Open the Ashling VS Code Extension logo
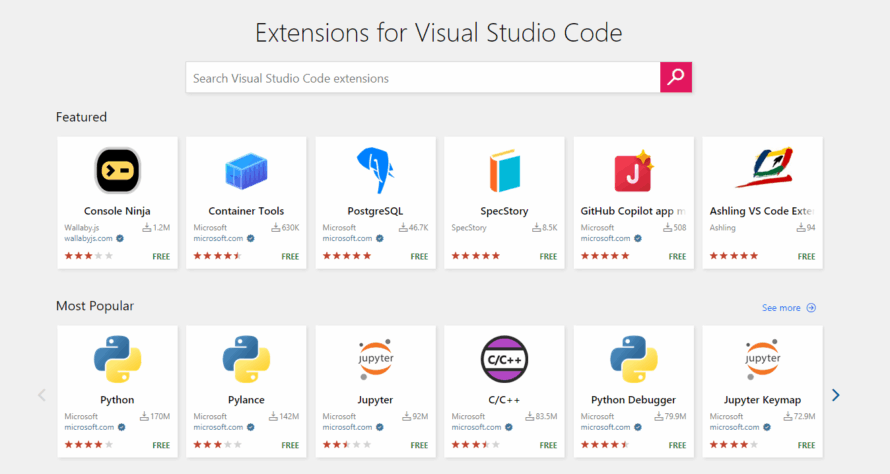This screenshot has height=474, width=890. pos(762,168)
